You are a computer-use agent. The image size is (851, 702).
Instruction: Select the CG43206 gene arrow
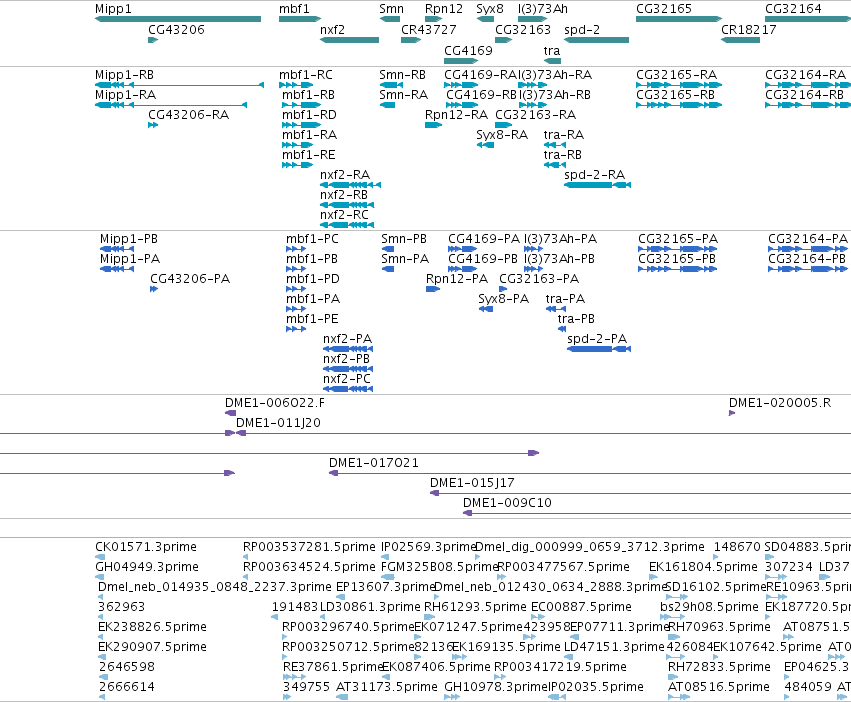[x=153, y=40]
